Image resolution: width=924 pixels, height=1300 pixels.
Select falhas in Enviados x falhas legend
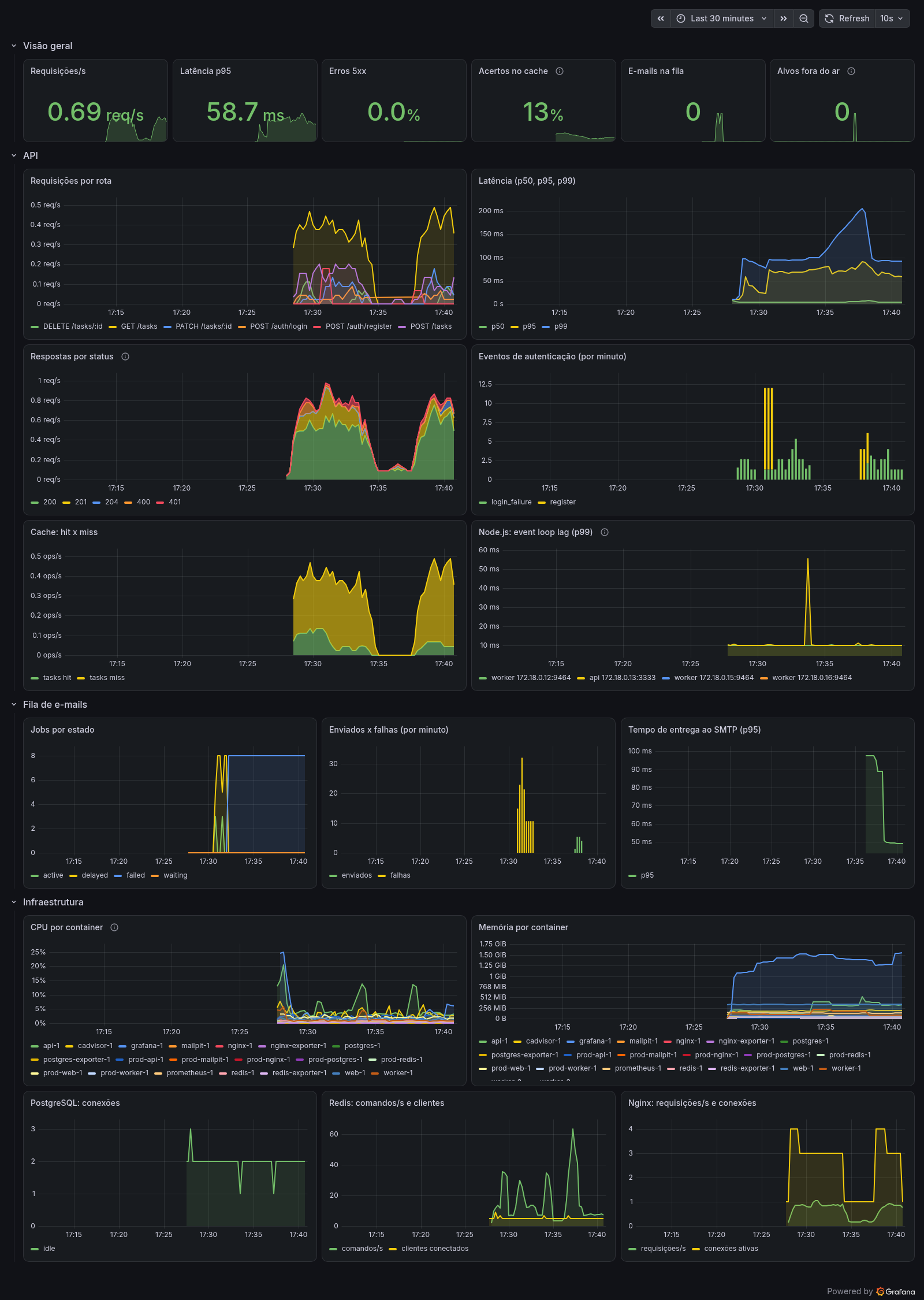click(x=400, y=875)
